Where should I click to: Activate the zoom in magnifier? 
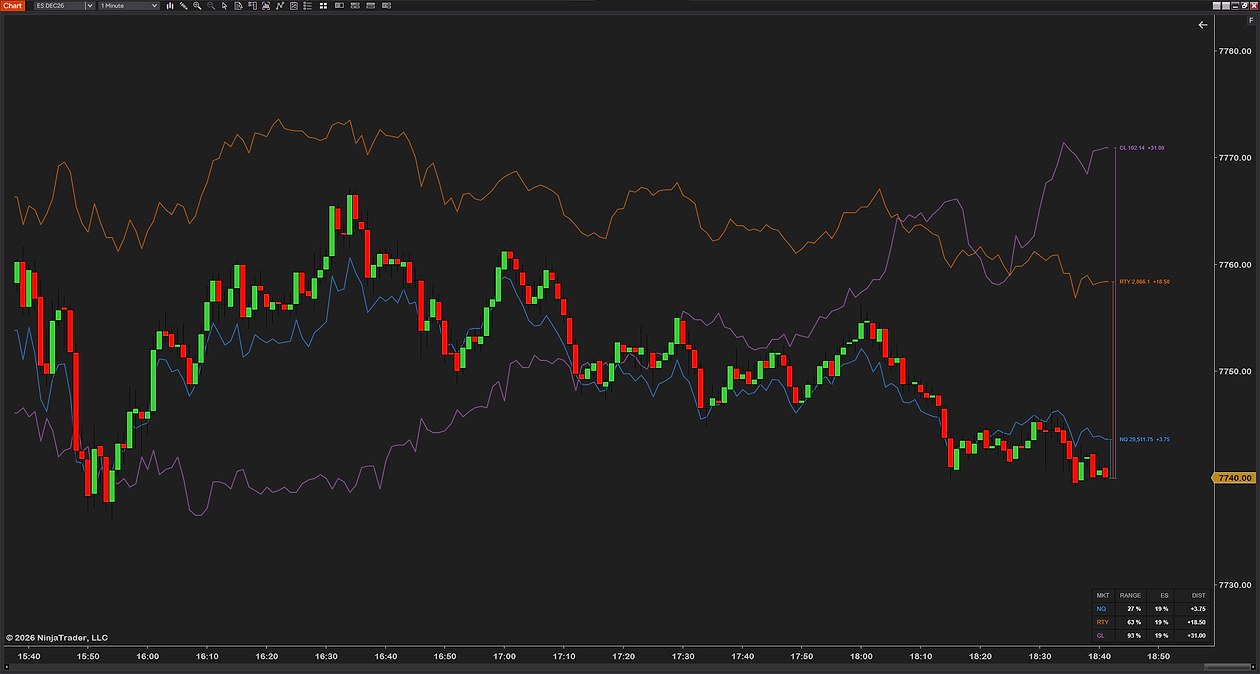pyautogui.click(x=197, y=5)
